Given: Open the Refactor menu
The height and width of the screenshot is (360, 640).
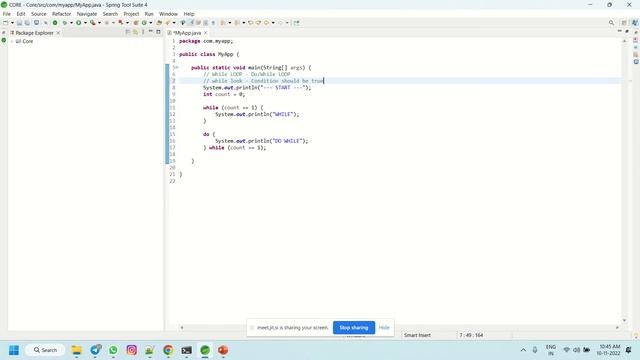Looking at the screenshot, I should pos(62,14).
